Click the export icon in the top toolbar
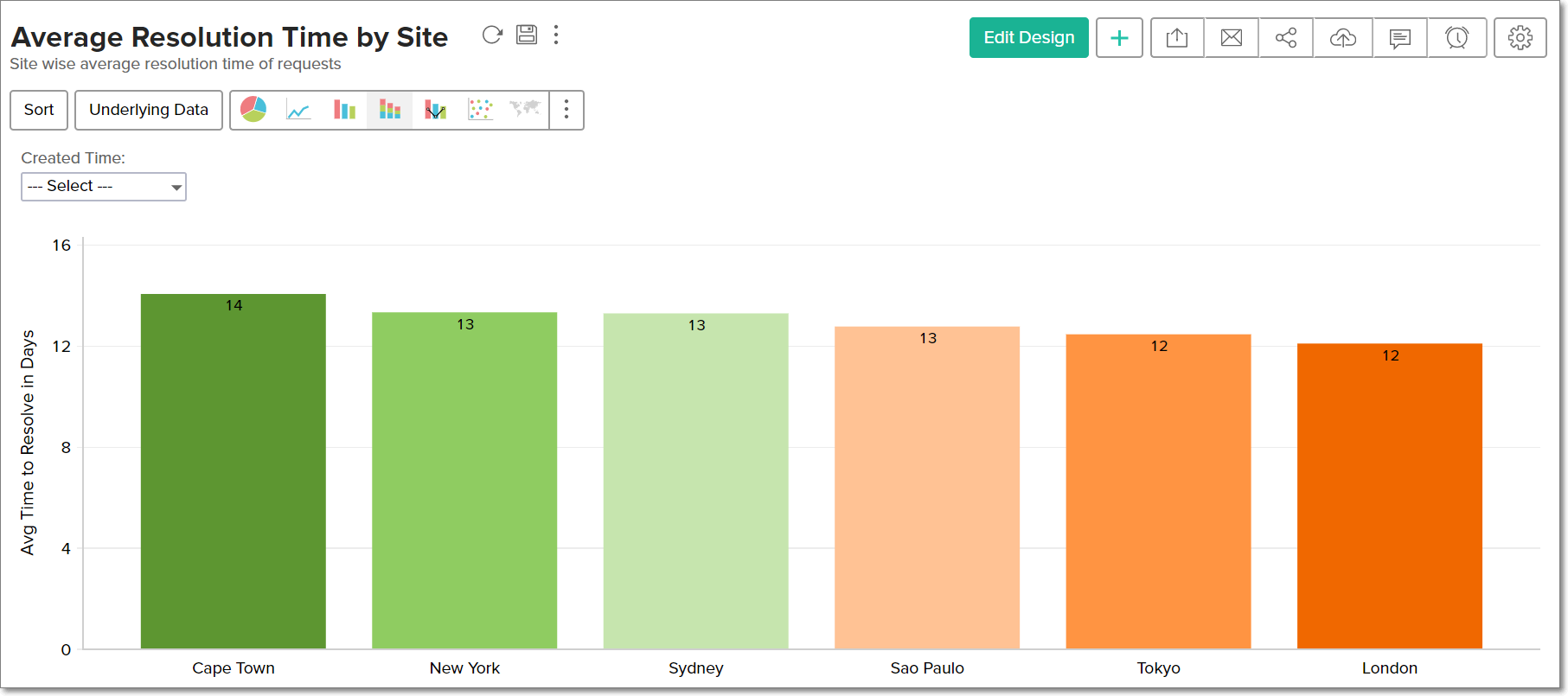This screenshot has width=1568, height=696. (1177, 38)
